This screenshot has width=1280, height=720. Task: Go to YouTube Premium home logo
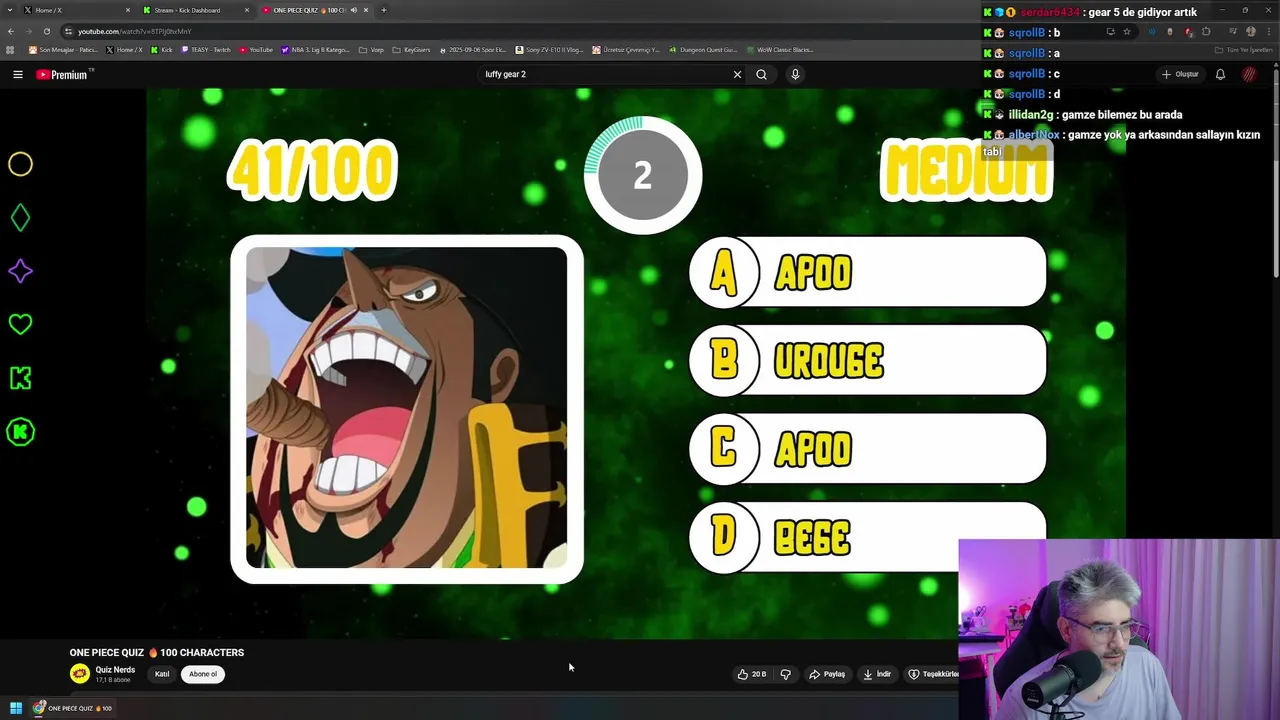pos(62,75)
